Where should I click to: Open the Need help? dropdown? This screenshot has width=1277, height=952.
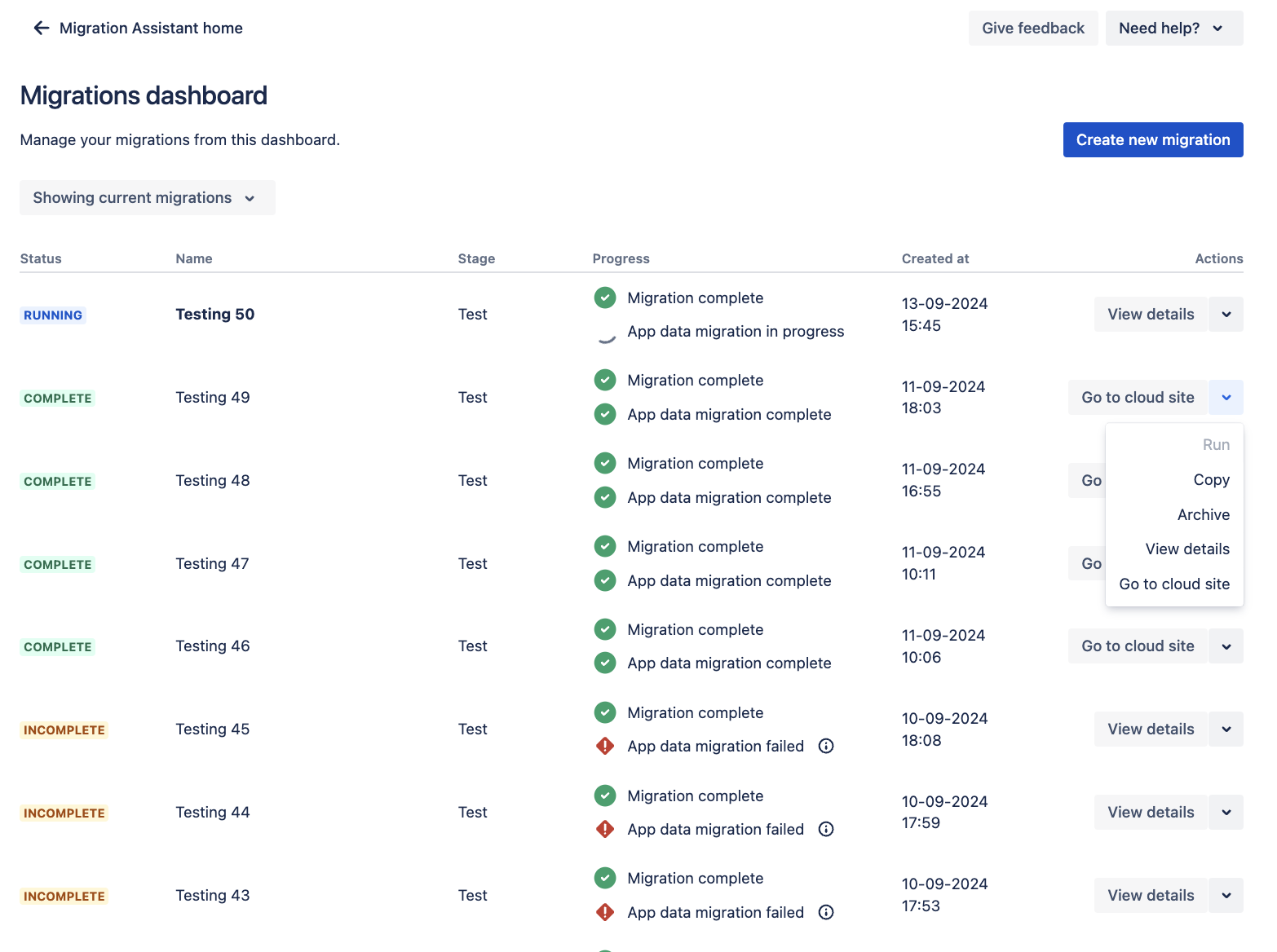pyautogui.click(x=1173, y=29)
